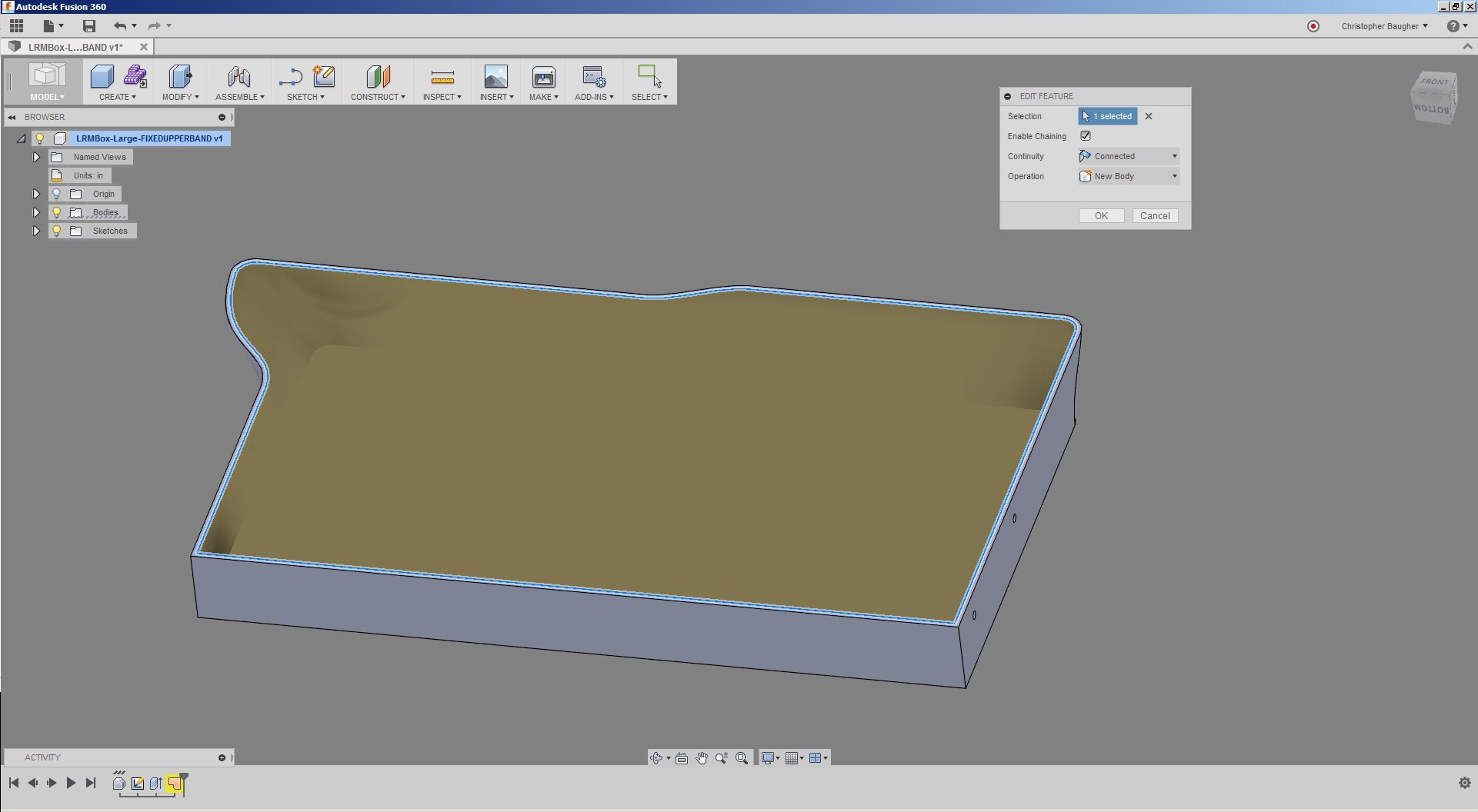Click the Press Pull modify icon
The height and width of the screenshot is (812, 1478).
pos(180,77)
